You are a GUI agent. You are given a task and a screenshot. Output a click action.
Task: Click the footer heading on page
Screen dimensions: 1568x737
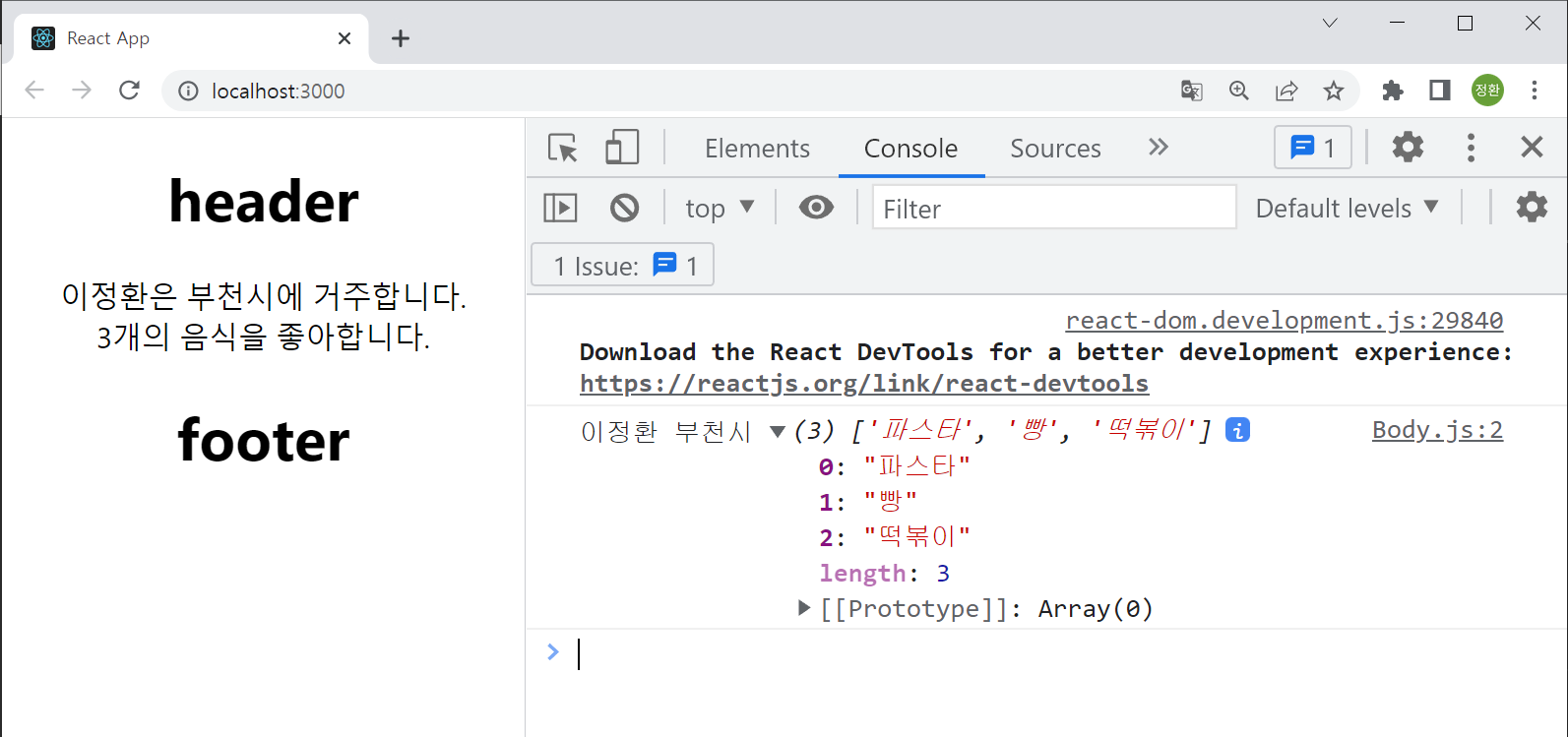point(264,440)
